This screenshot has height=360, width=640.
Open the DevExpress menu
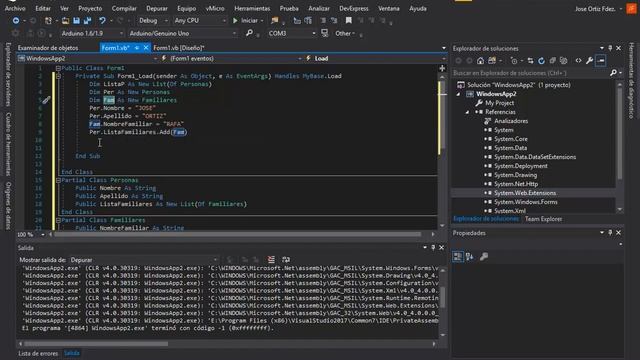click(353, 8)
